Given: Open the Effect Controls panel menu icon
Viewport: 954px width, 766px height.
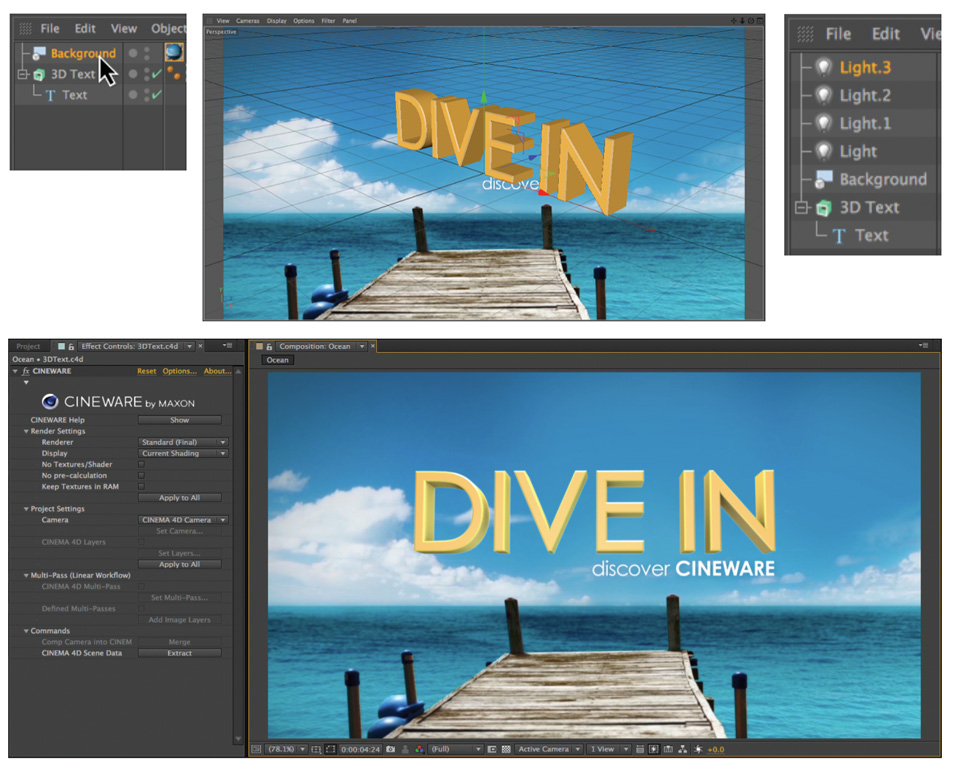Looking at the screenshot, I should [x=228, y=346].
